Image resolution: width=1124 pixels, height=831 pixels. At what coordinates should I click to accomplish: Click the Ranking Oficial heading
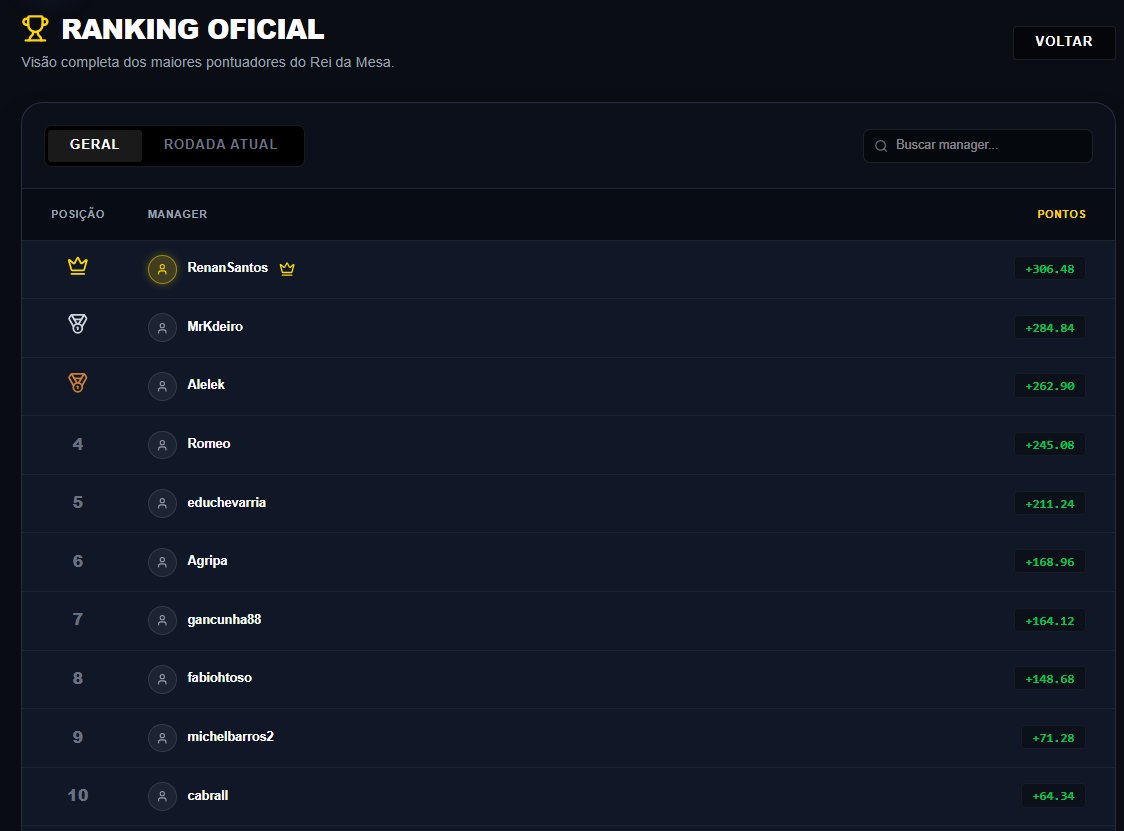(193, 29)
